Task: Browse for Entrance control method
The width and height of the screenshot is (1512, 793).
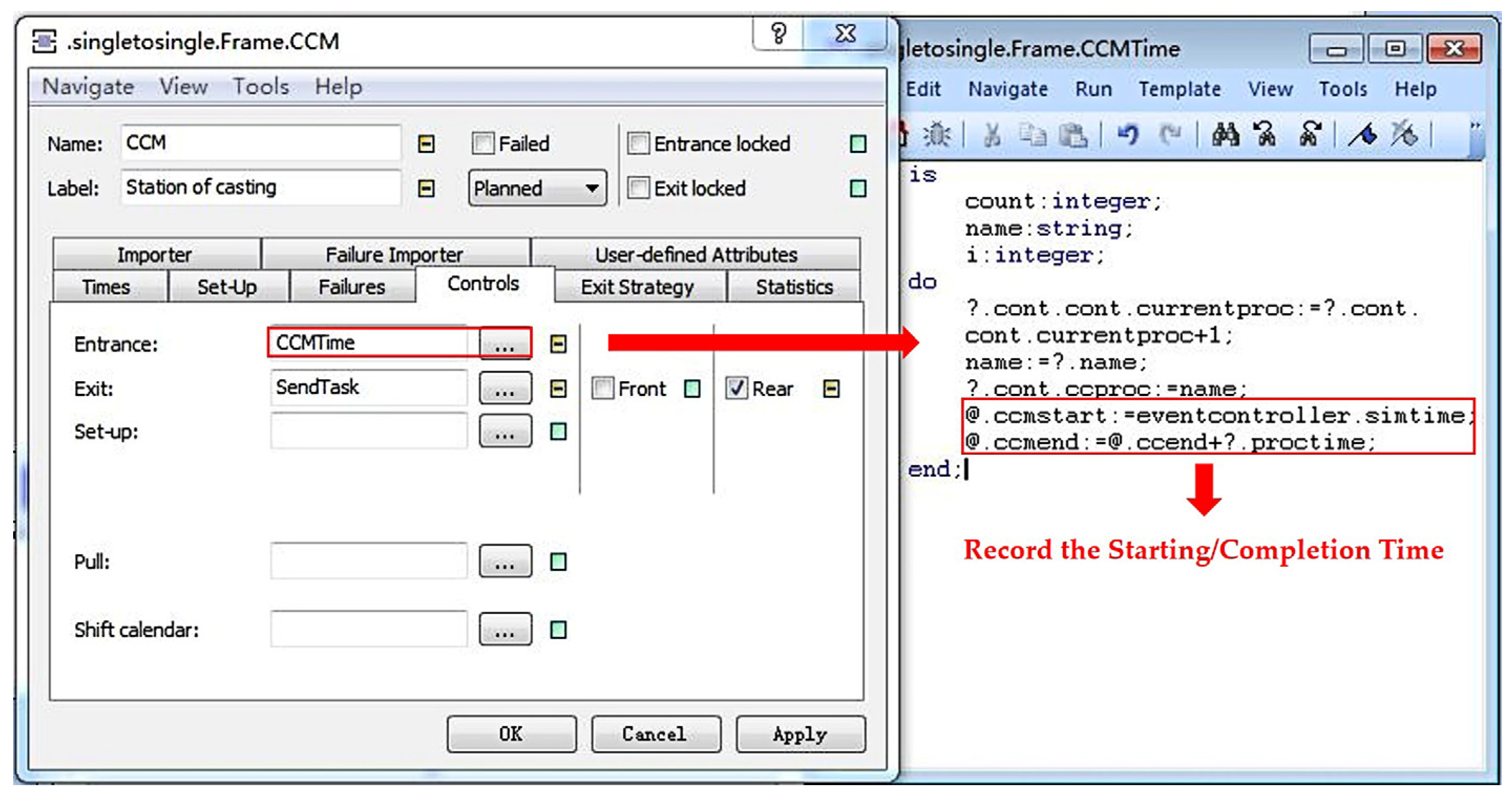Action: 505,344
